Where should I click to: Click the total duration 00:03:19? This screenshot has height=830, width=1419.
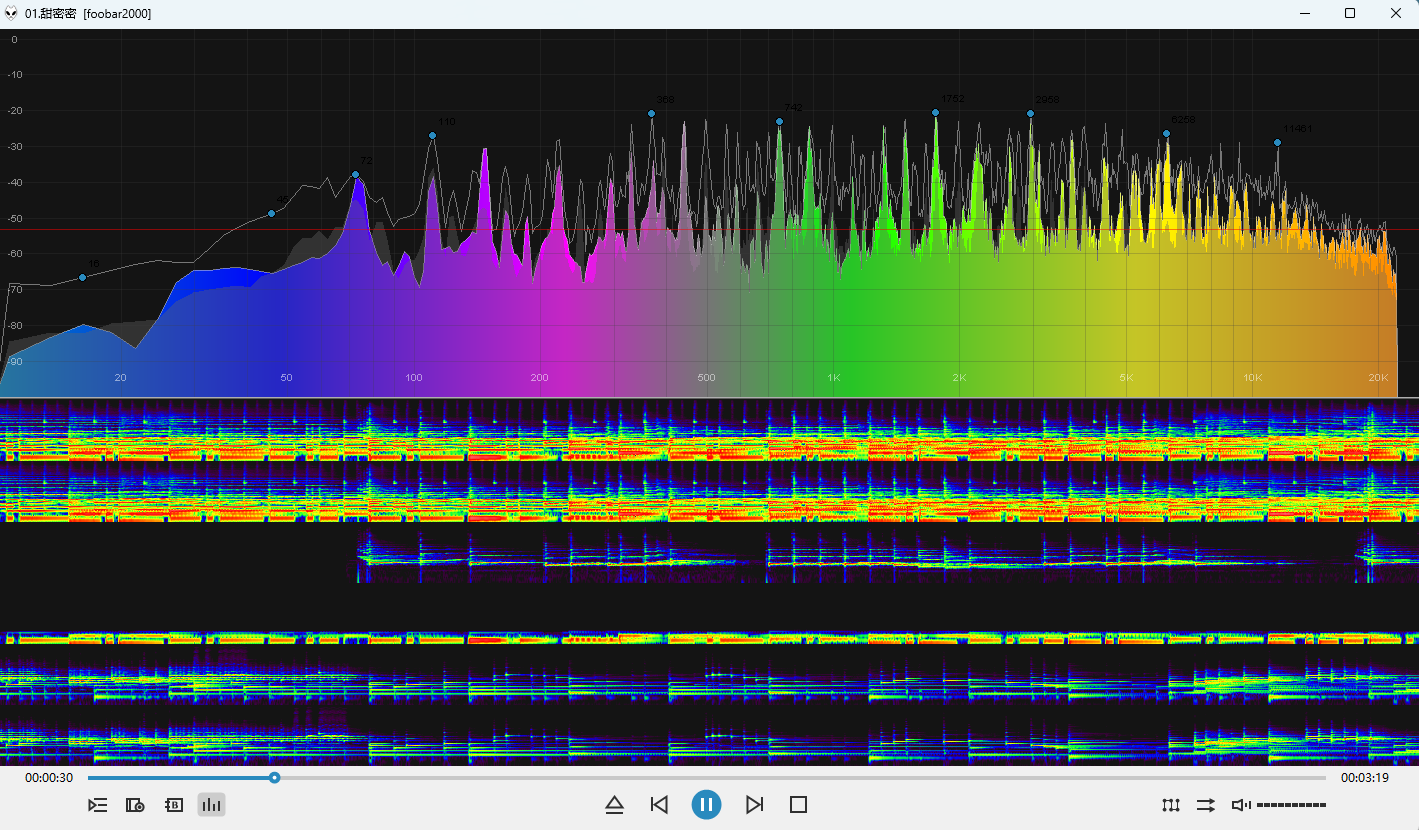(x=1365, y=778)
